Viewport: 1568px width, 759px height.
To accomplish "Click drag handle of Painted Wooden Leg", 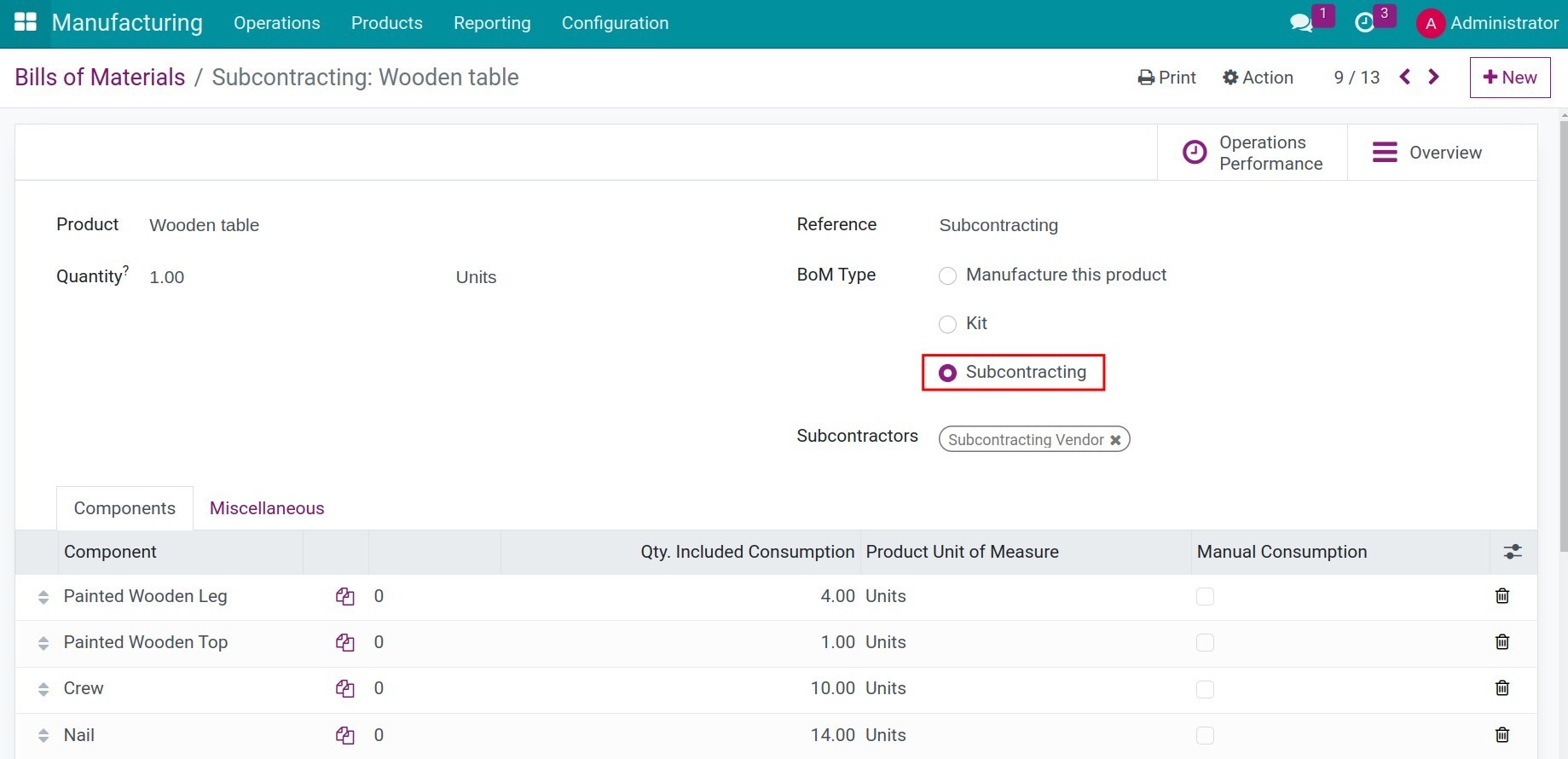I will pyautogui.click(x=43, y=597).
